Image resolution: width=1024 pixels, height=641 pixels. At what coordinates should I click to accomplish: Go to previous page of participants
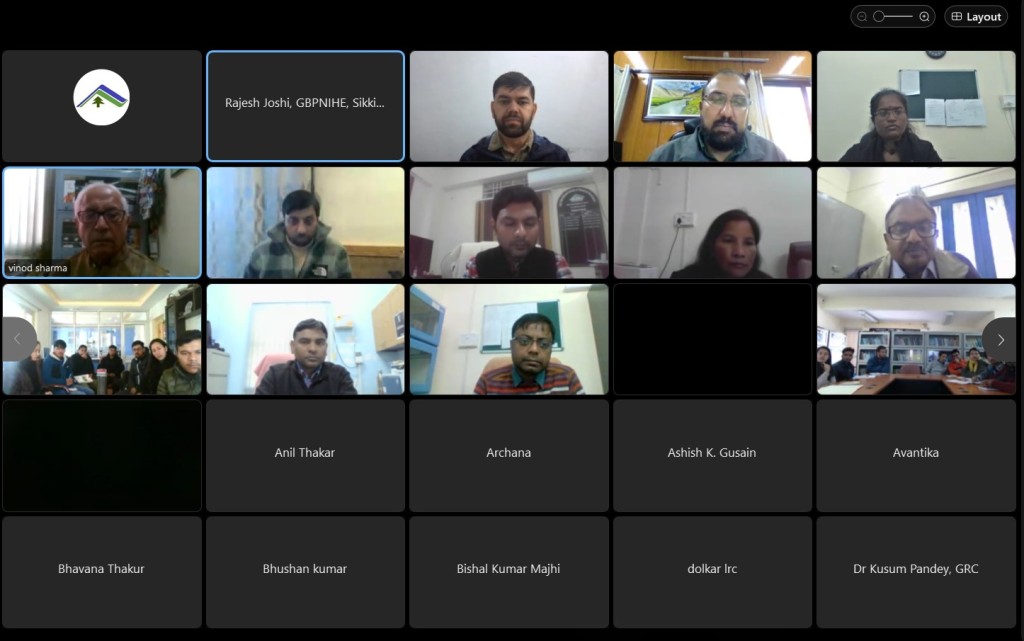[18, 339]
